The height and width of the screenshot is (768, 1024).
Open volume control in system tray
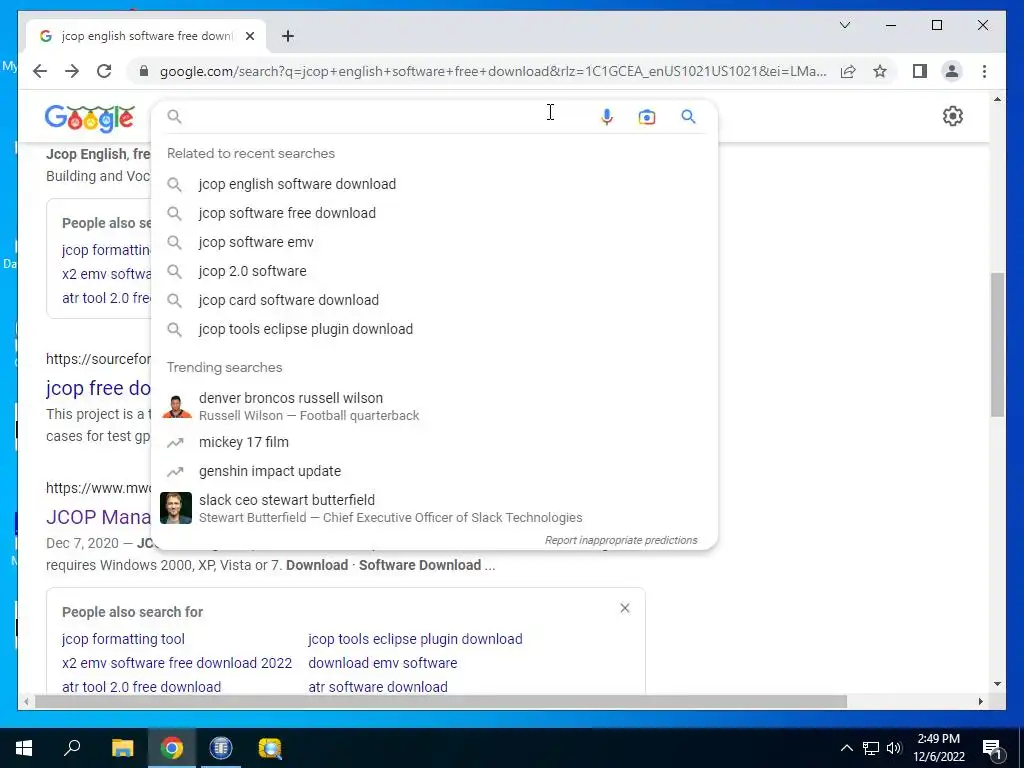(895, 748)
